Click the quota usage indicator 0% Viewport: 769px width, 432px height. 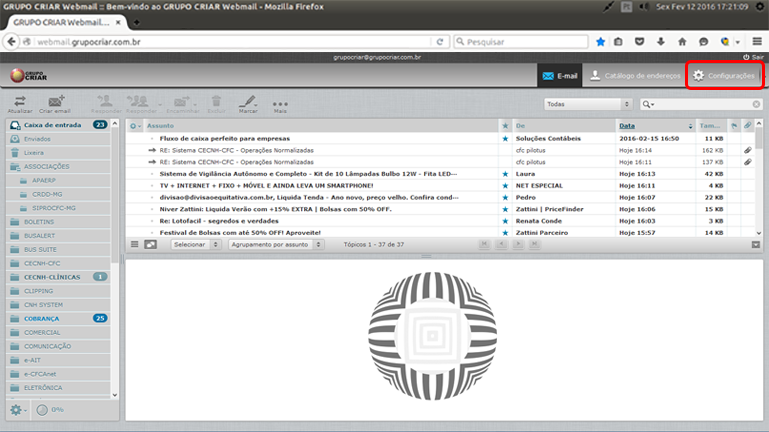[51, 409]
